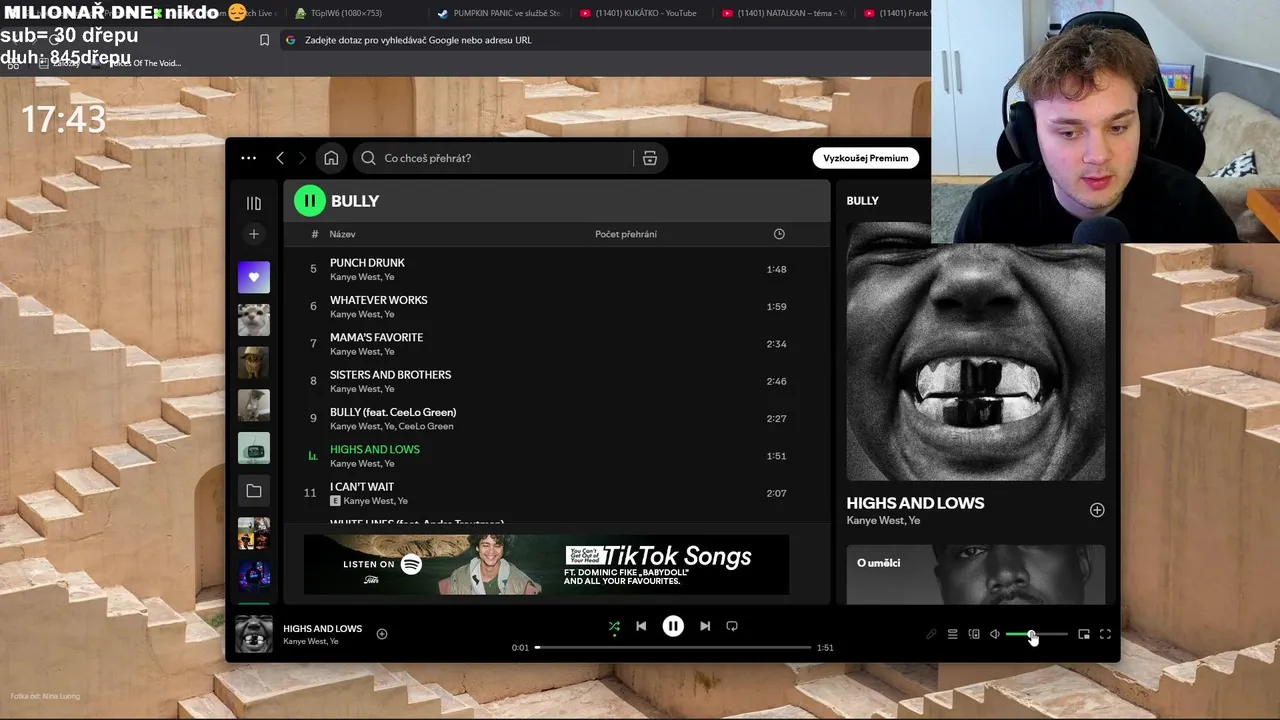The width and height of the screenshot is (1280, 720).
Task: Switch to PUMPKIN PANIC browser tab
Action: click(x=499, y=13)
